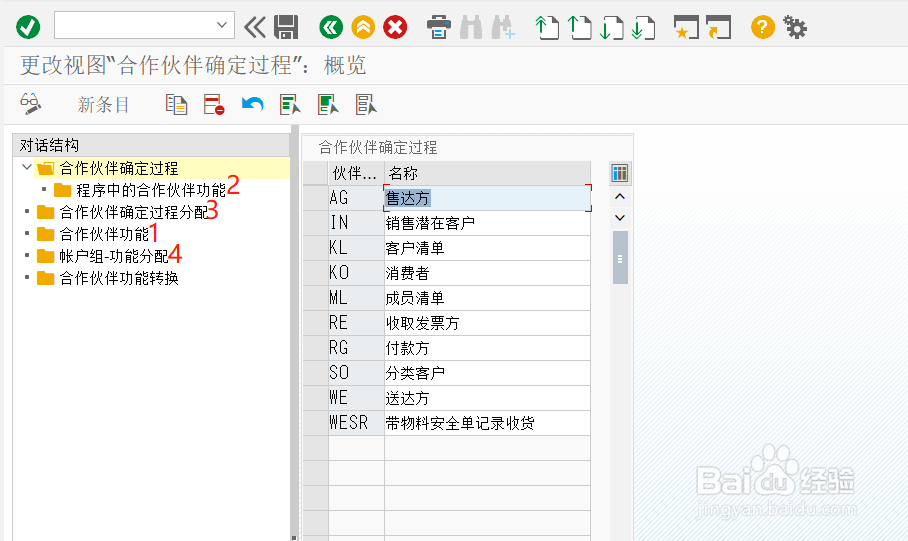Open the transaction command field dropdown

coord(221,25)
